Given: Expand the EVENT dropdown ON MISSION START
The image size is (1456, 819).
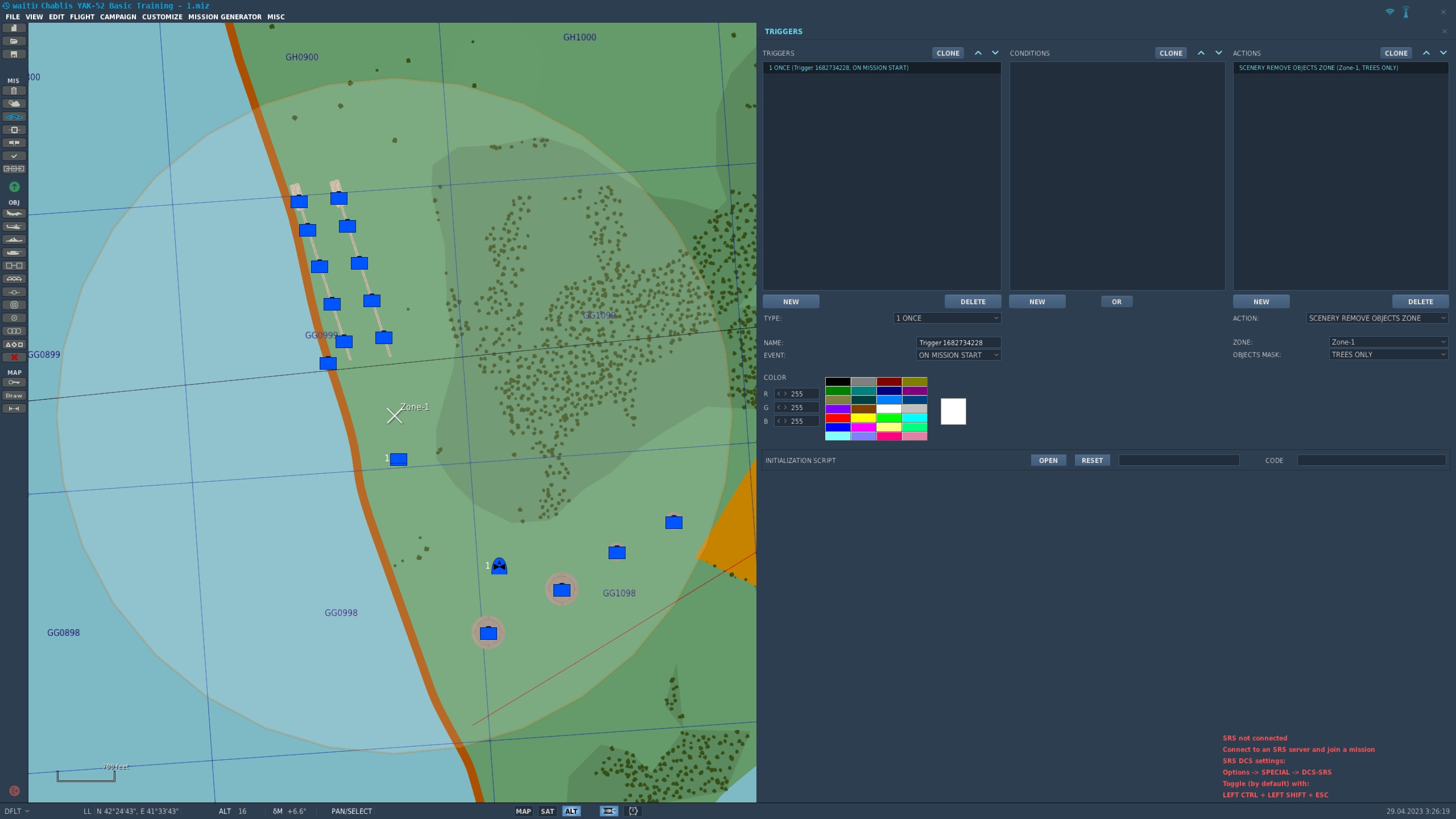Looking at the screenshot, I should pos(958,355).
